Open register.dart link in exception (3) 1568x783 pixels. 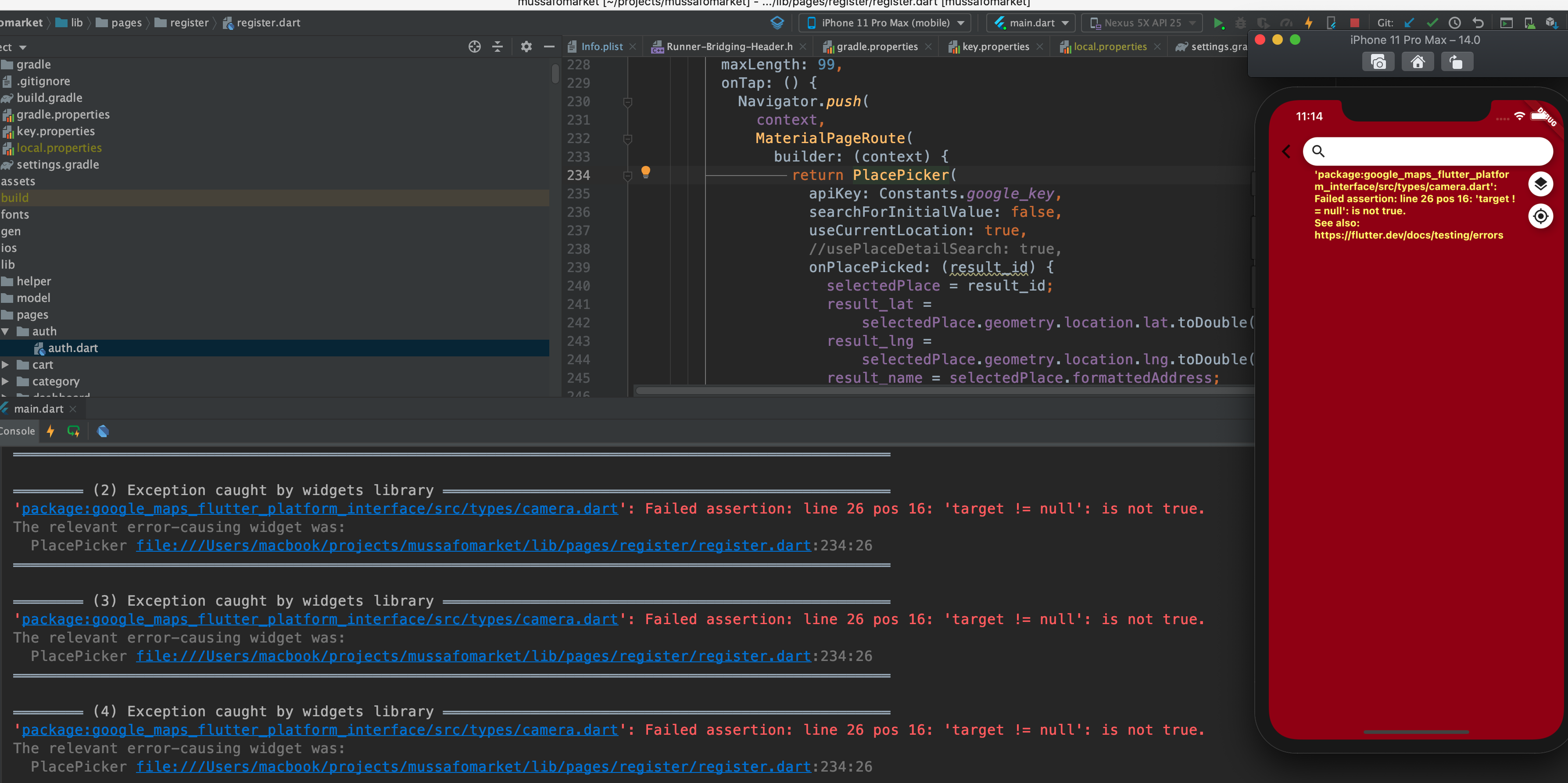coord(473,657)
